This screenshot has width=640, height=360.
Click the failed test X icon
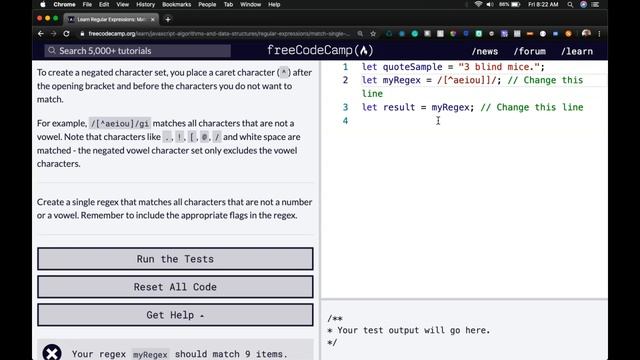tap(52, 352)
